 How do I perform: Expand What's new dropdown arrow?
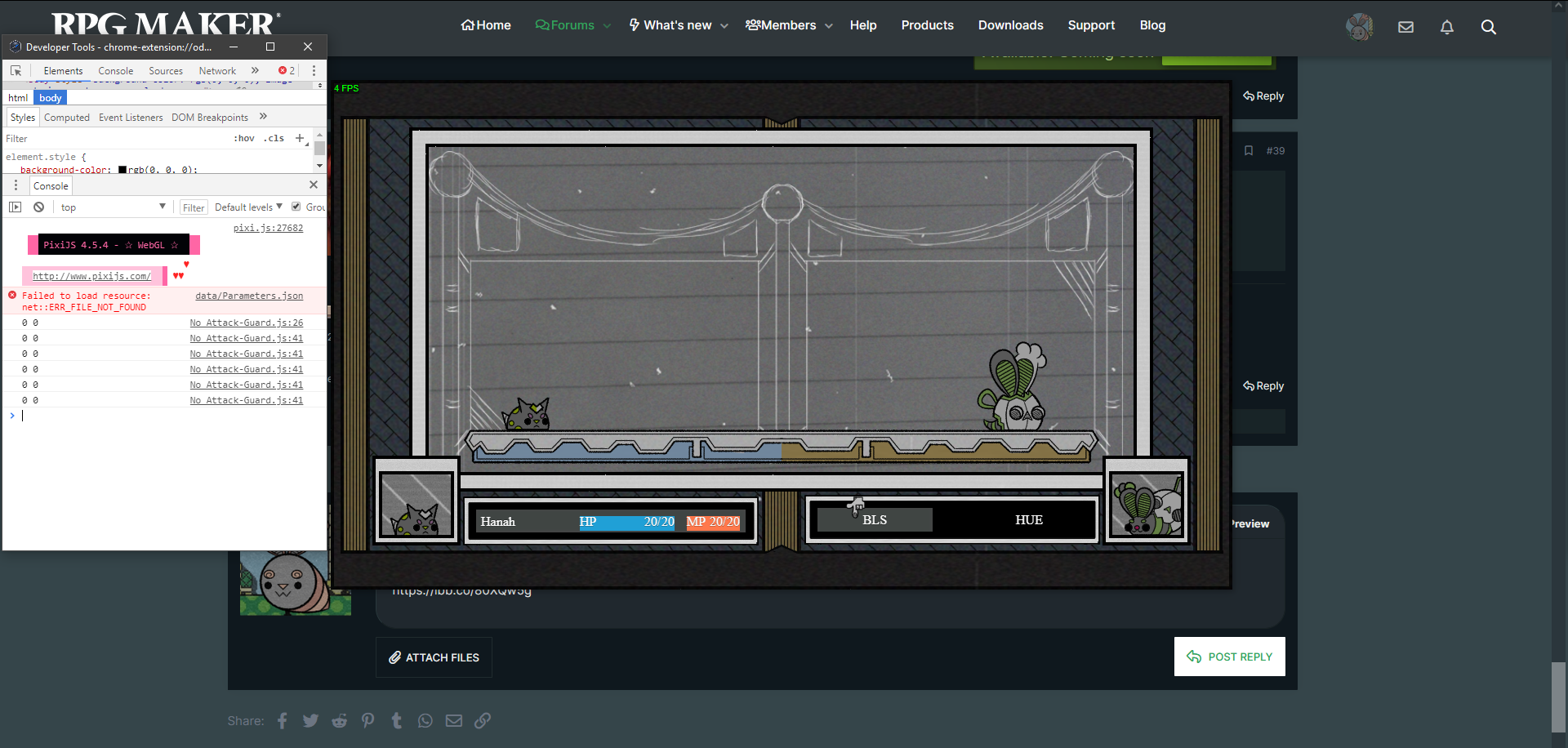(724, 26)
